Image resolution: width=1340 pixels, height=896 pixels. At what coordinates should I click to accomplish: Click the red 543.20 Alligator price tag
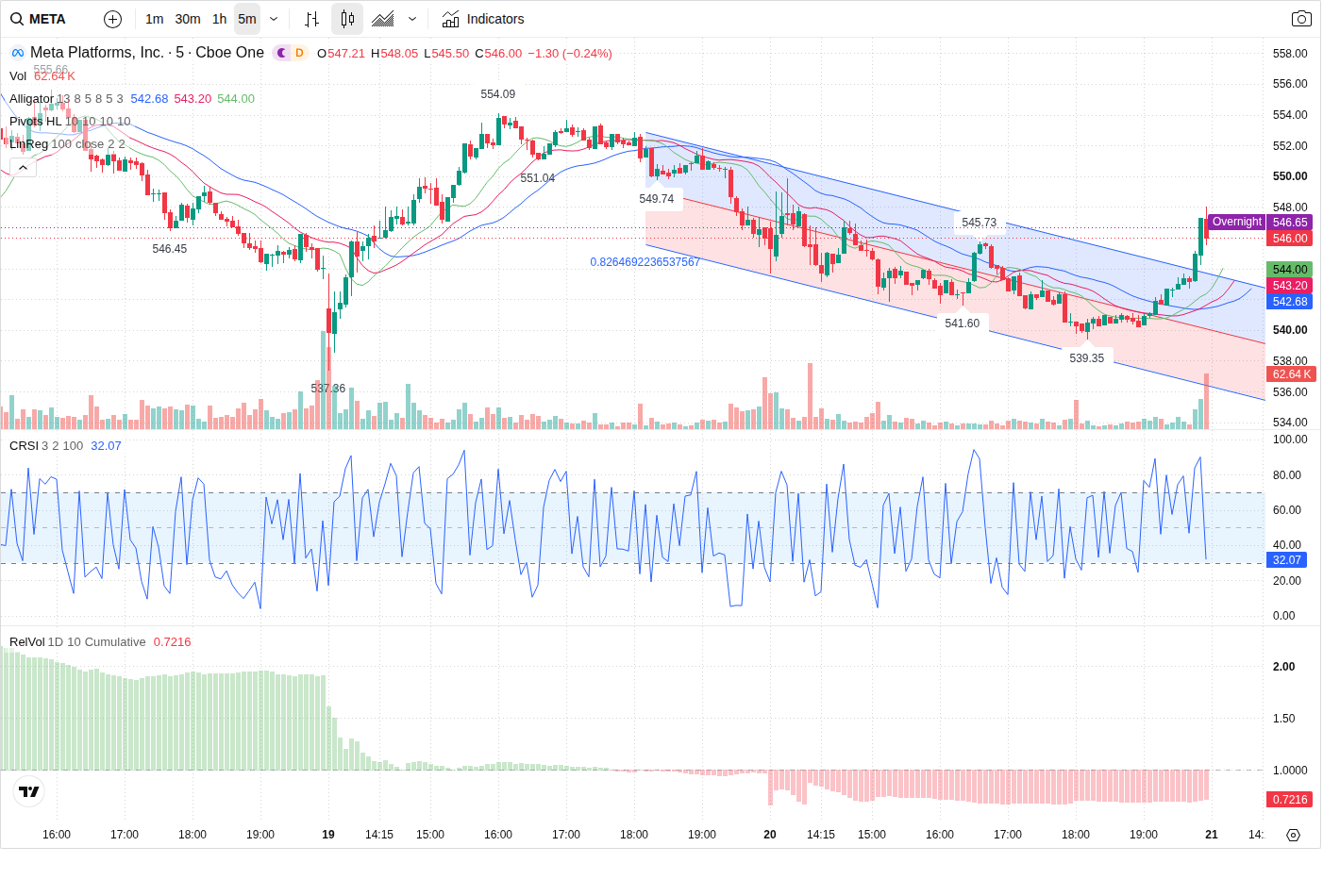tap(1290, 286)
